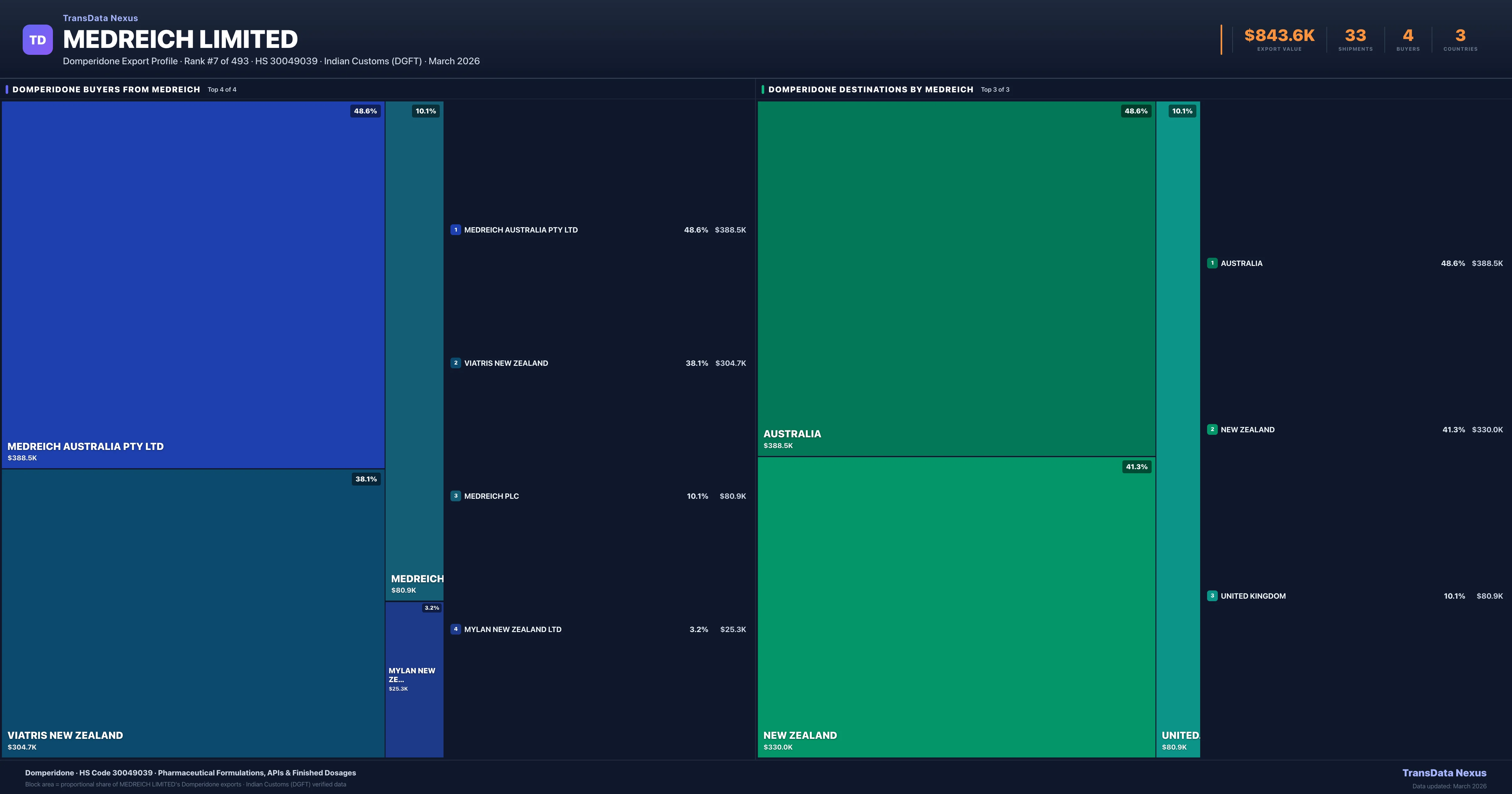Expand the Top 4 of 4 buyers list
This screenshot has width=1512, height=794.
coord(221,89)
